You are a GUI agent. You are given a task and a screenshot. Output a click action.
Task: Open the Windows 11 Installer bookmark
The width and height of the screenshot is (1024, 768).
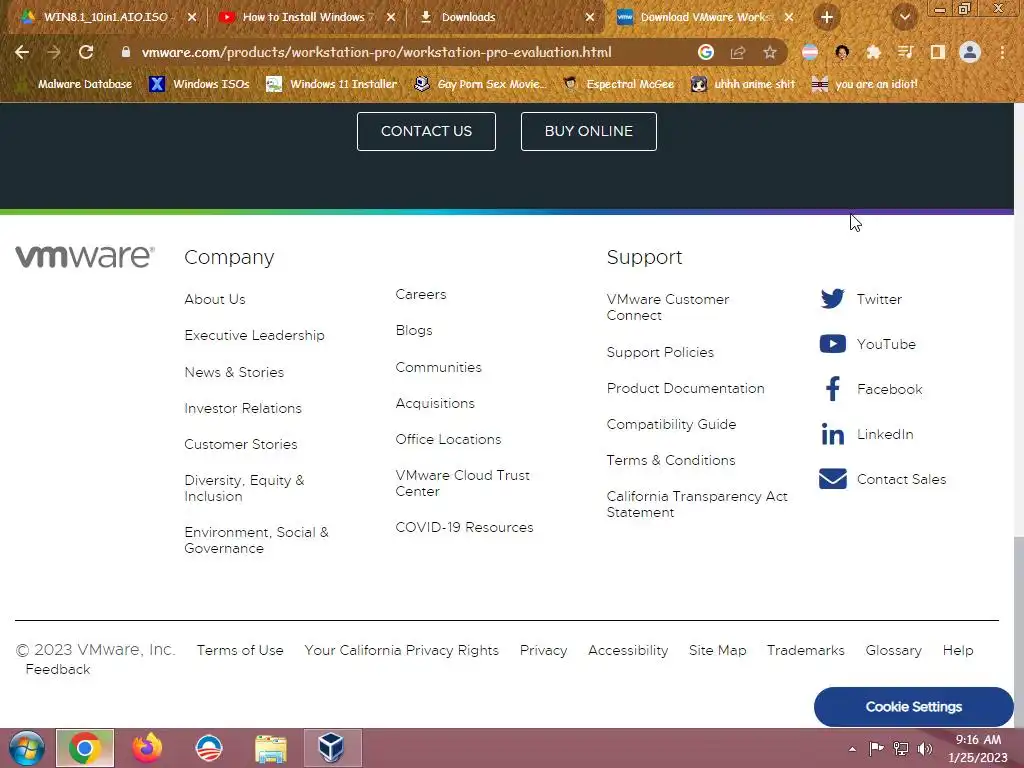(x=332, y=84)
